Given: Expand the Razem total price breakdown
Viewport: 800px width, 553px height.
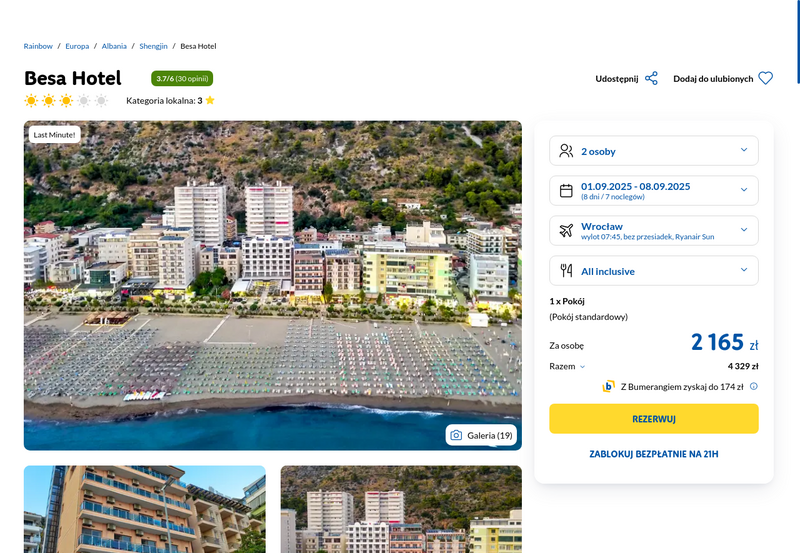Looking at the screenshot, I should 567,366.
